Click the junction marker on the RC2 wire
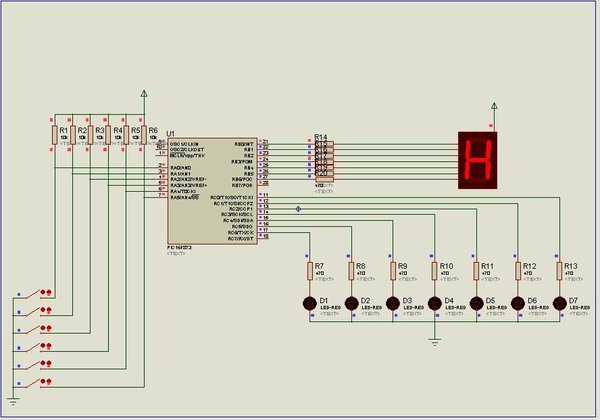The width and height of the screenshot is (600, 420). tap(298, 209)
